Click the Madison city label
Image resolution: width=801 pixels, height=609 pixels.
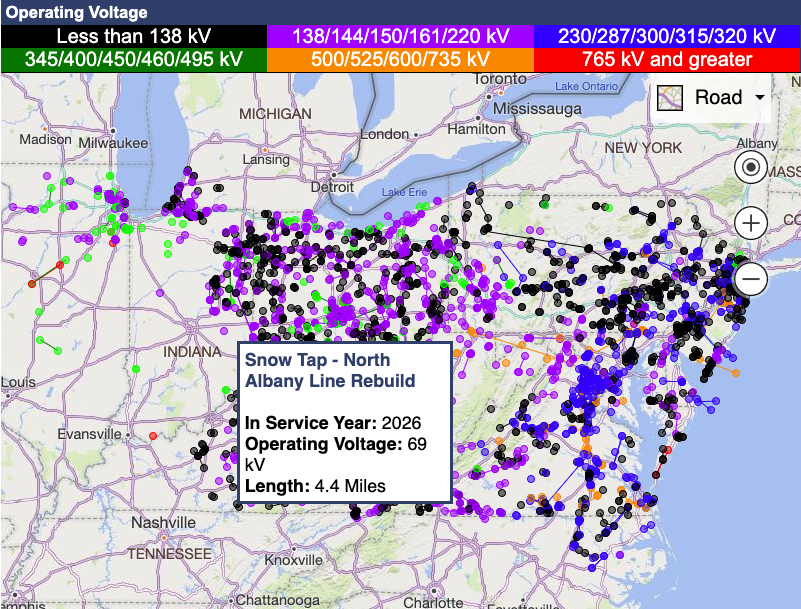(45, 139)
